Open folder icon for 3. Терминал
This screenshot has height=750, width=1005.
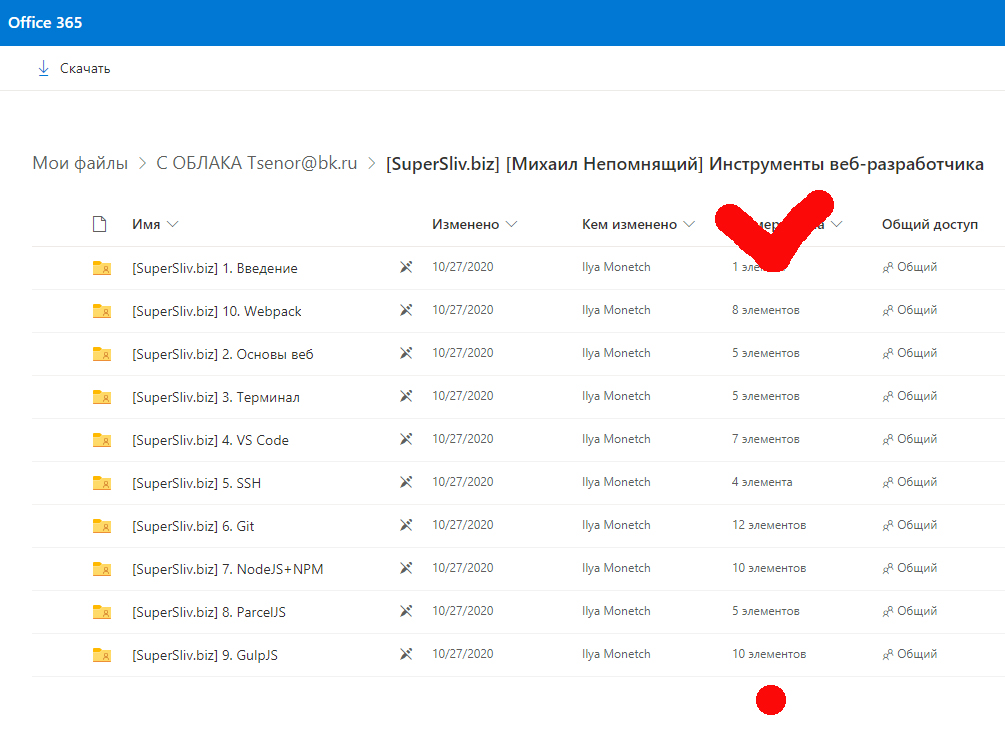[x=102, y=397]
